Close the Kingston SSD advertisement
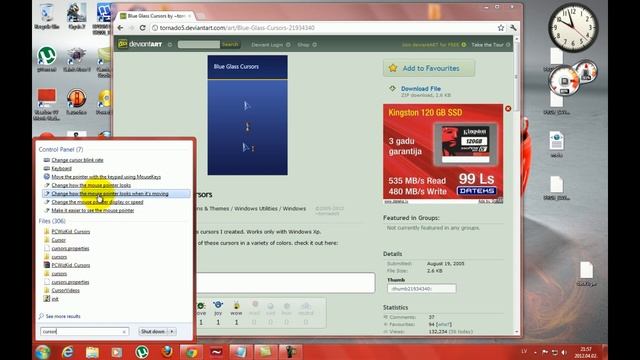 coord(508,109)
